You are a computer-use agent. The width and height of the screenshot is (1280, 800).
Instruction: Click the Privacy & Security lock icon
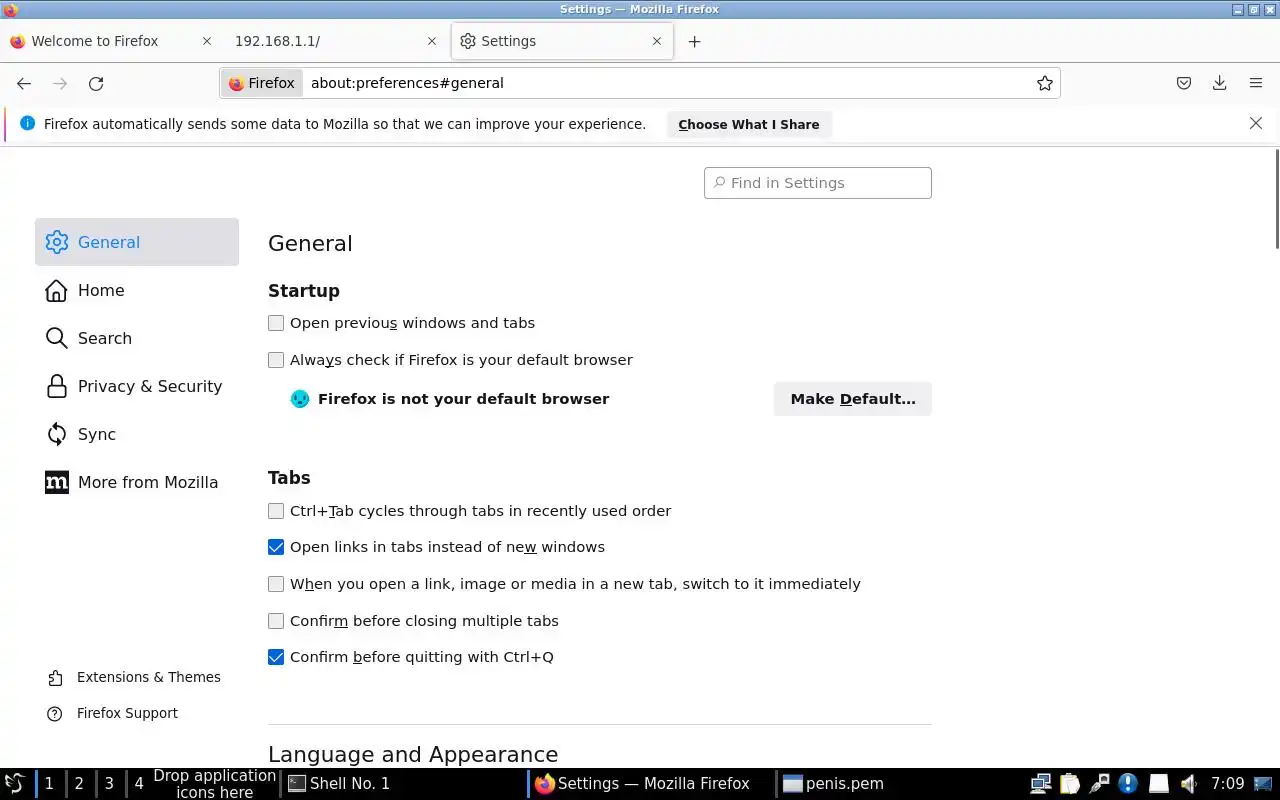pyautogui.click(x=57, y=386)
